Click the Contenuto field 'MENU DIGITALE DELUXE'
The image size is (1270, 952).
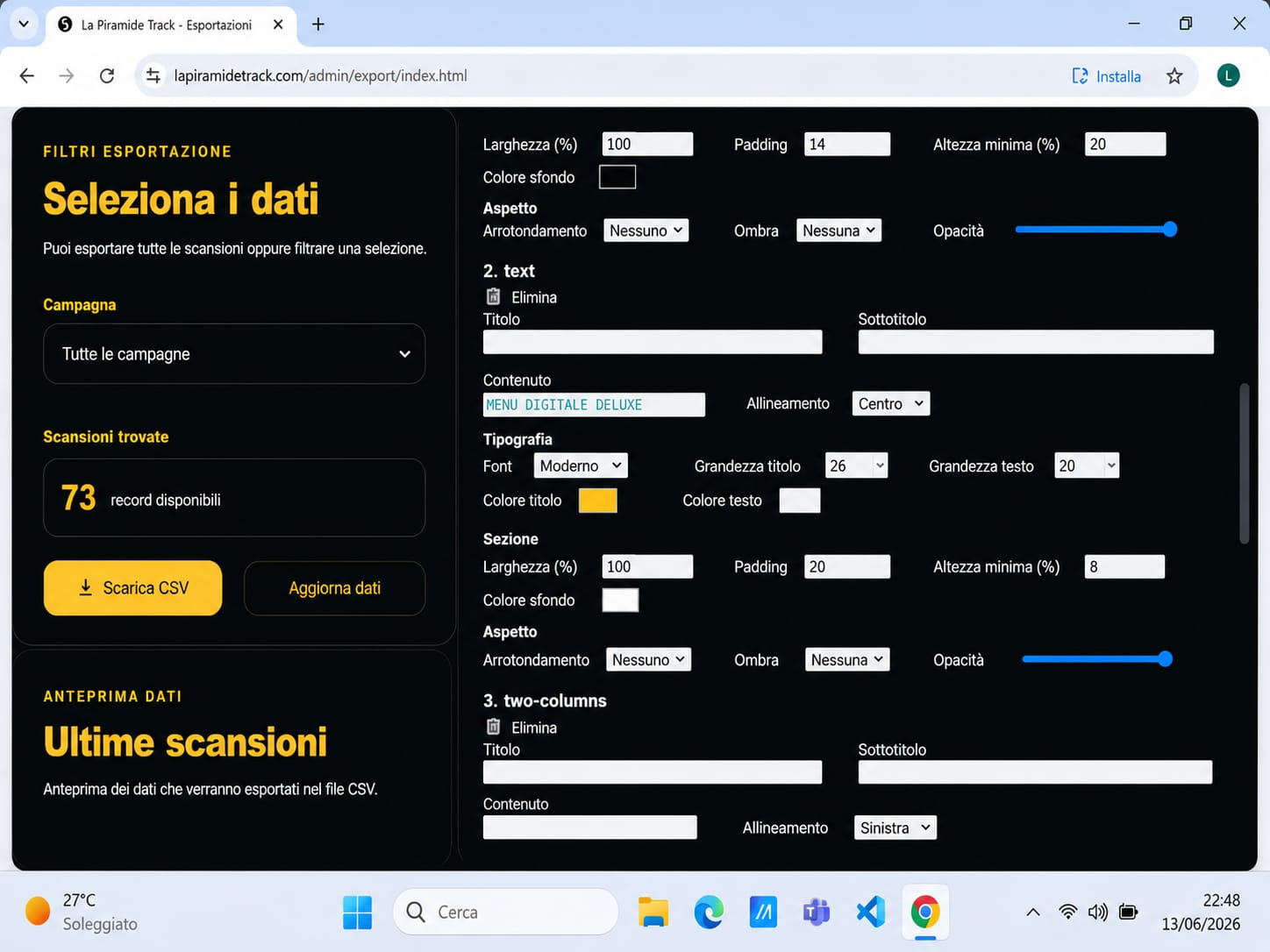point(594,404)
